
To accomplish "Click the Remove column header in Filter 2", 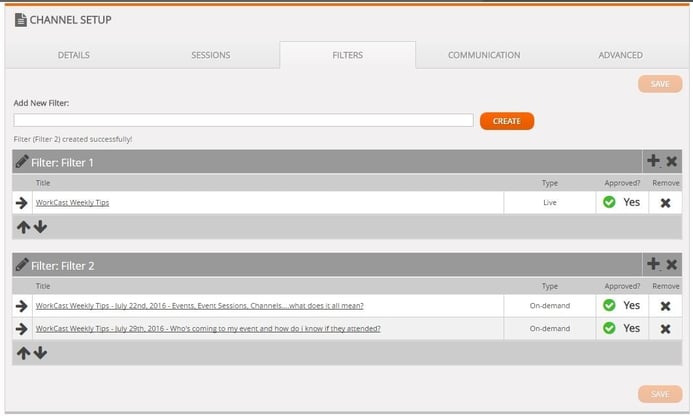I will 666,286.
